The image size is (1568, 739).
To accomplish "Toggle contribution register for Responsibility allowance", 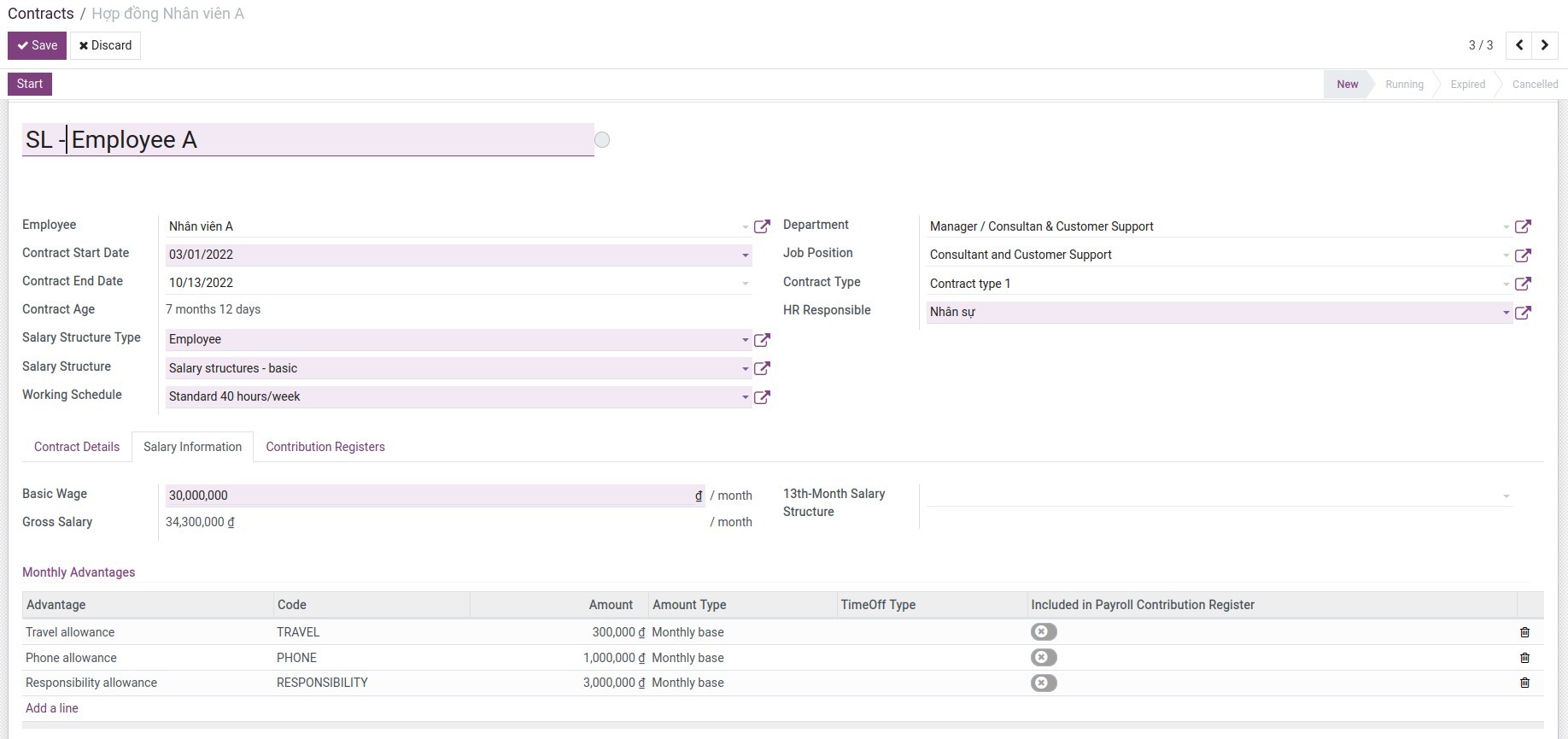I will (x=1043, y=683).
